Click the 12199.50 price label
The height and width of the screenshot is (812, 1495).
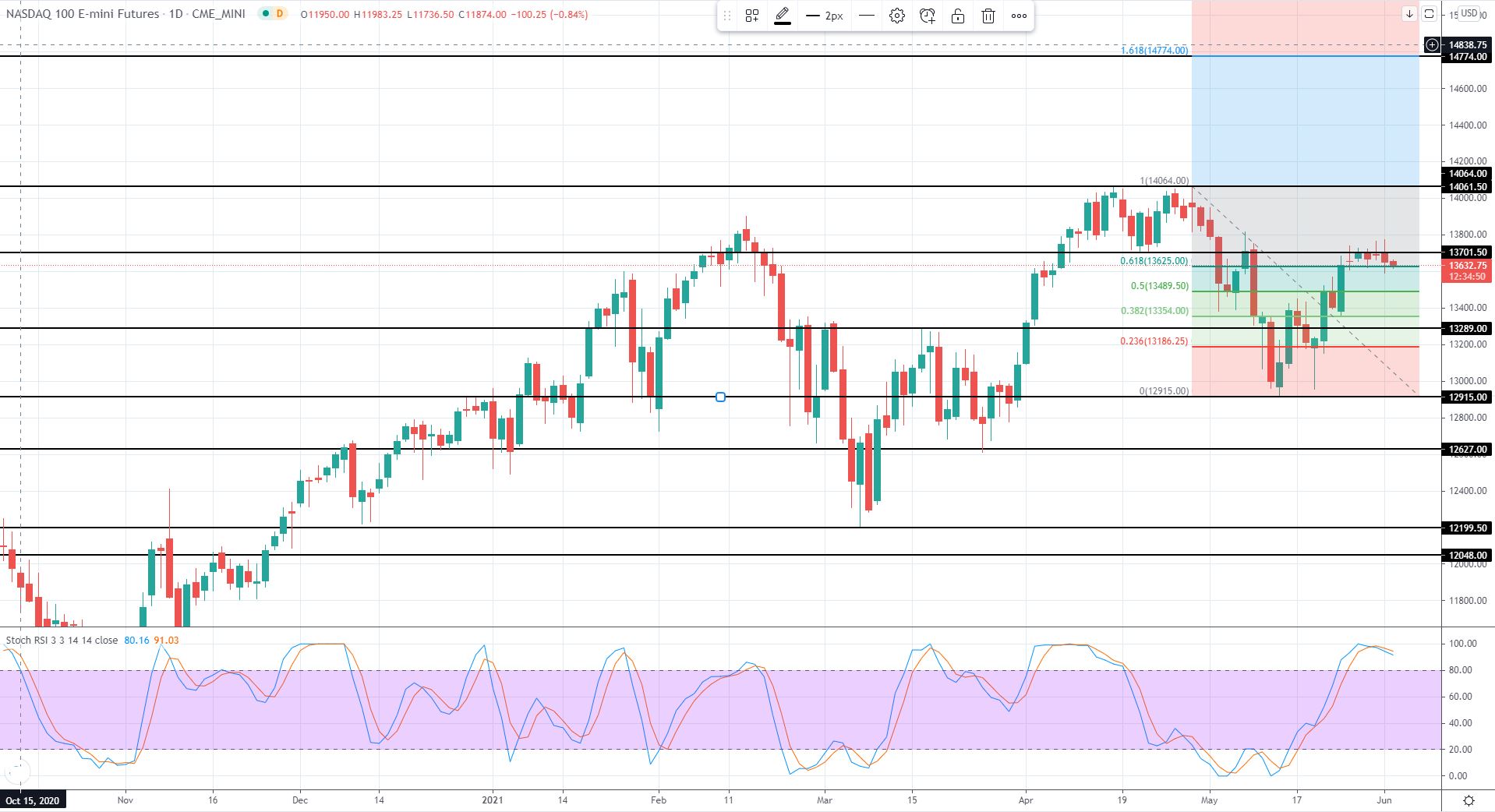tap(1467, 528)
